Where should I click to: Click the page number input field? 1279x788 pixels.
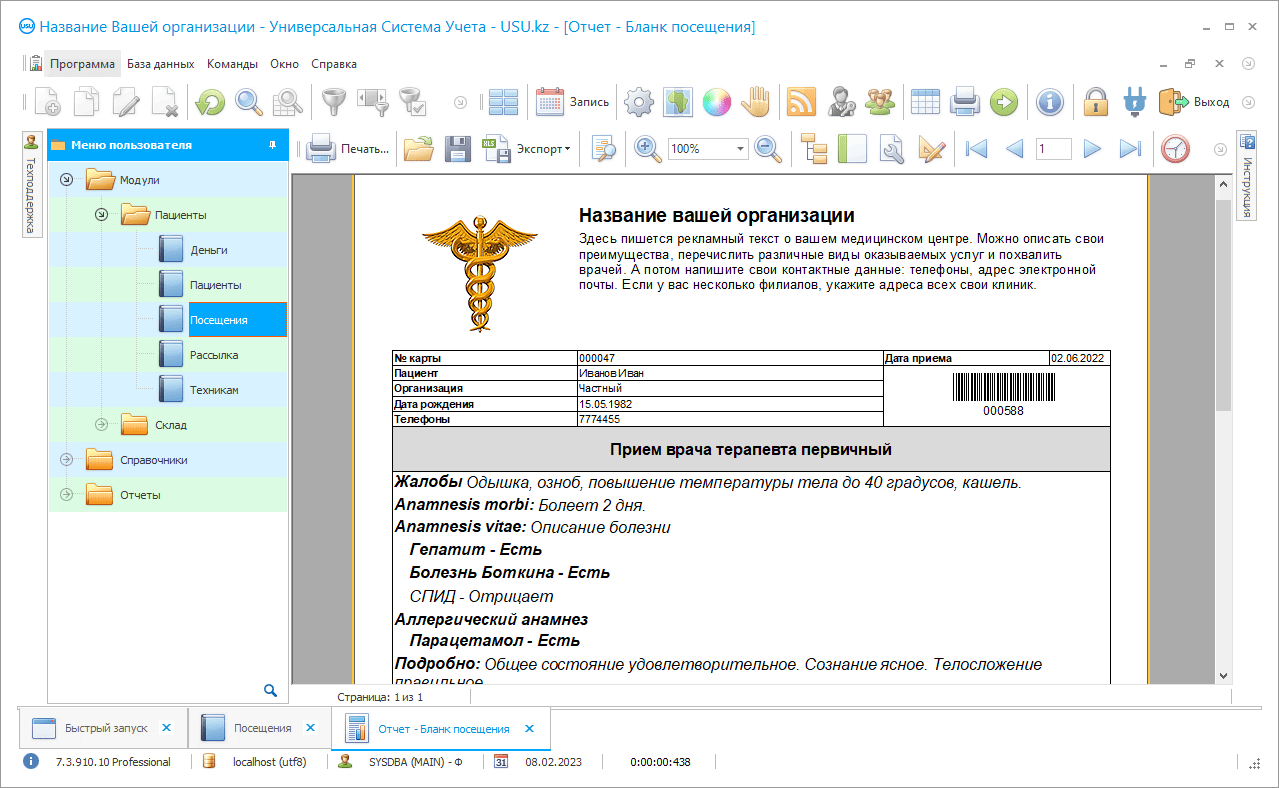[1053, 149]
